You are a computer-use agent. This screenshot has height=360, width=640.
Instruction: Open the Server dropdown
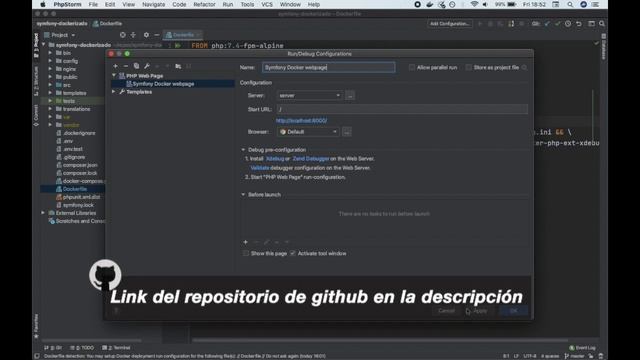309,96
